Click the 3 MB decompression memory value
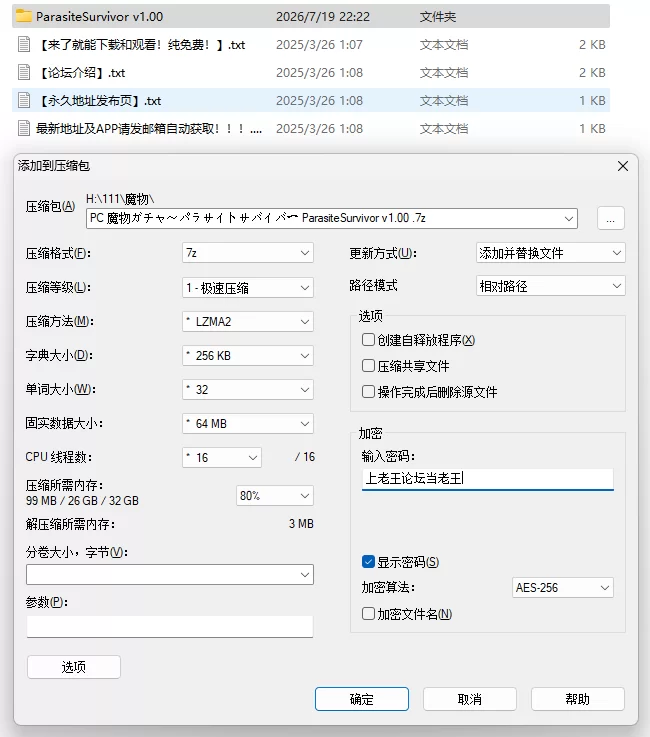Image resolution: width=650 pixels, height=737 pixels. pyautogui.click(x=301, y=524)
